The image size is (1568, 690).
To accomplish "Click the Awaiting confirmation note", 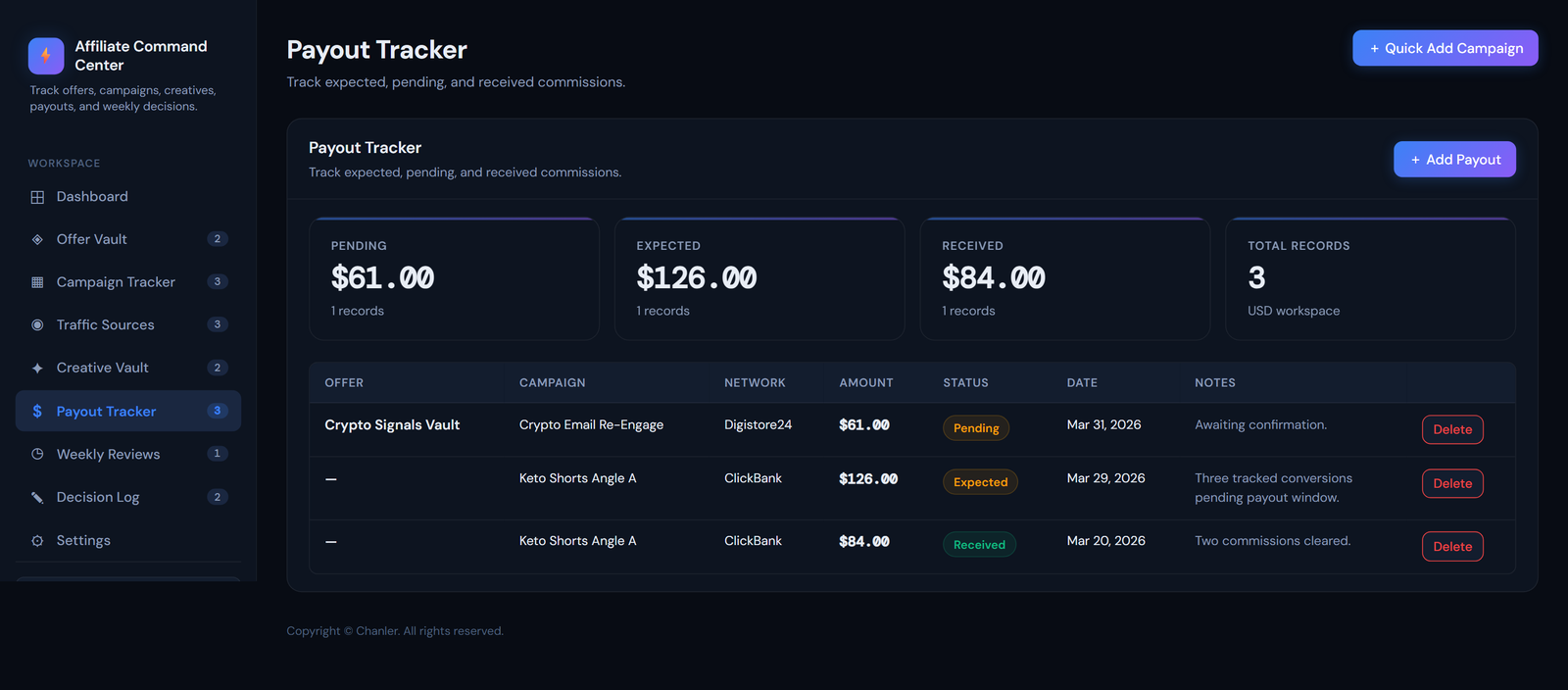I will pyautogui.click(x=1260, y=425).
